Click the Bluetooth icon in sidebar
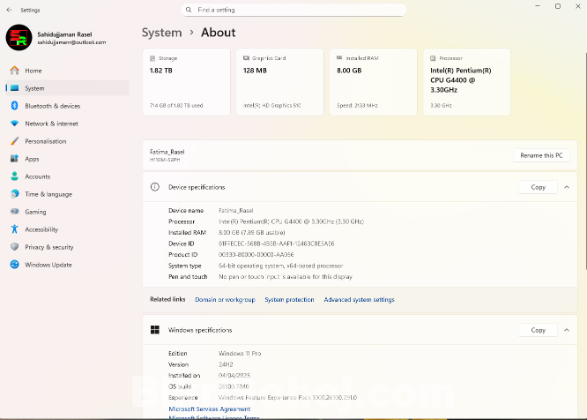587x420 pixels. 15,106
